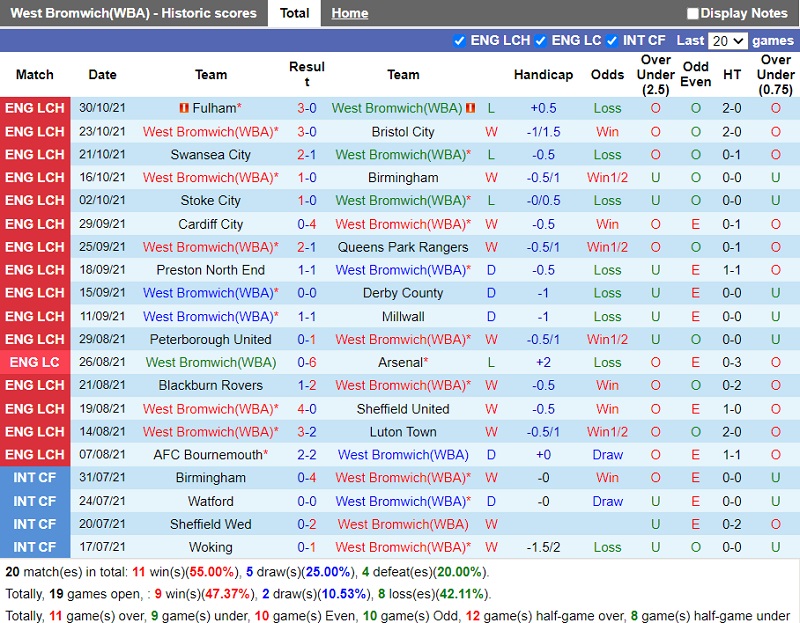Open the Queens Park Rangers team link

pyautogui.click(x=403, y=247)
